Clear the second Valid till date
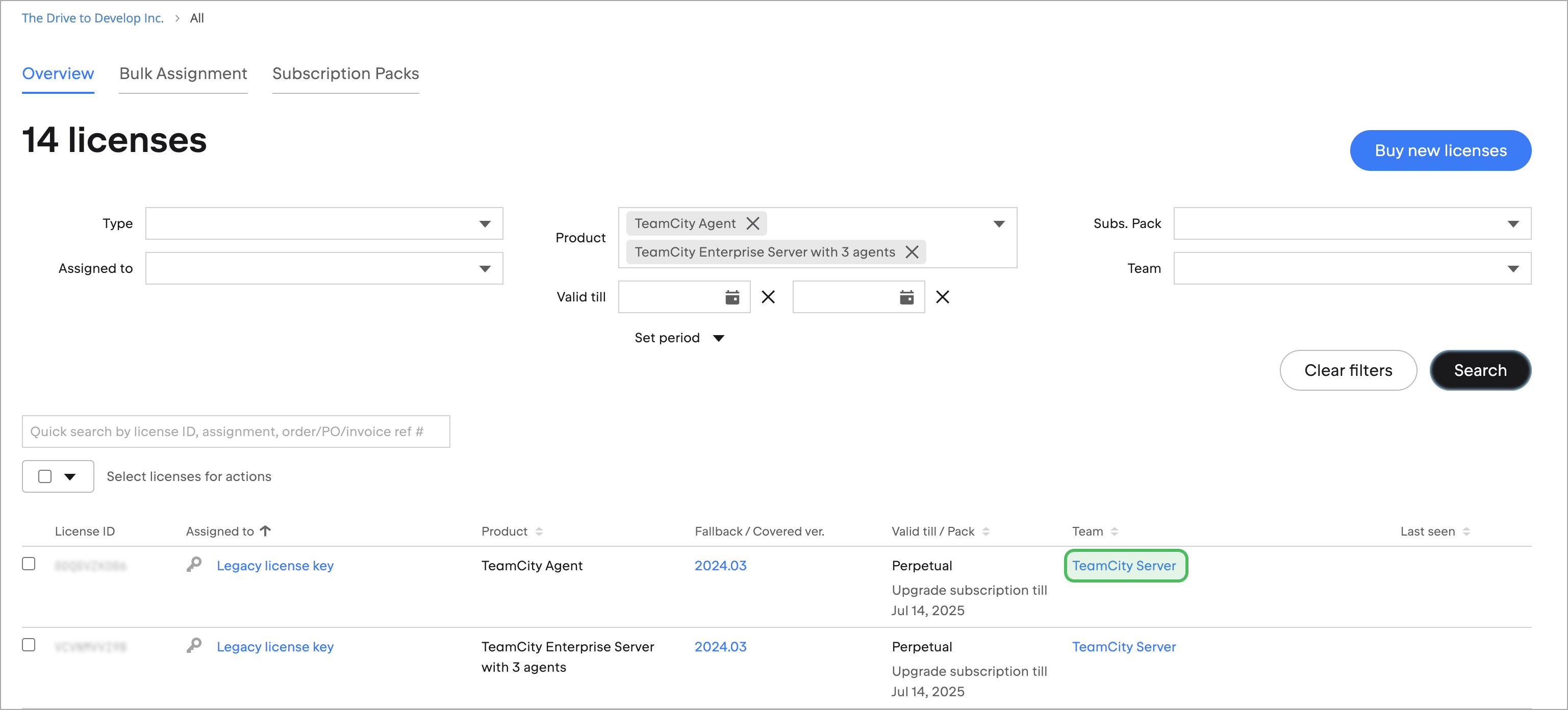 (943, 297)
